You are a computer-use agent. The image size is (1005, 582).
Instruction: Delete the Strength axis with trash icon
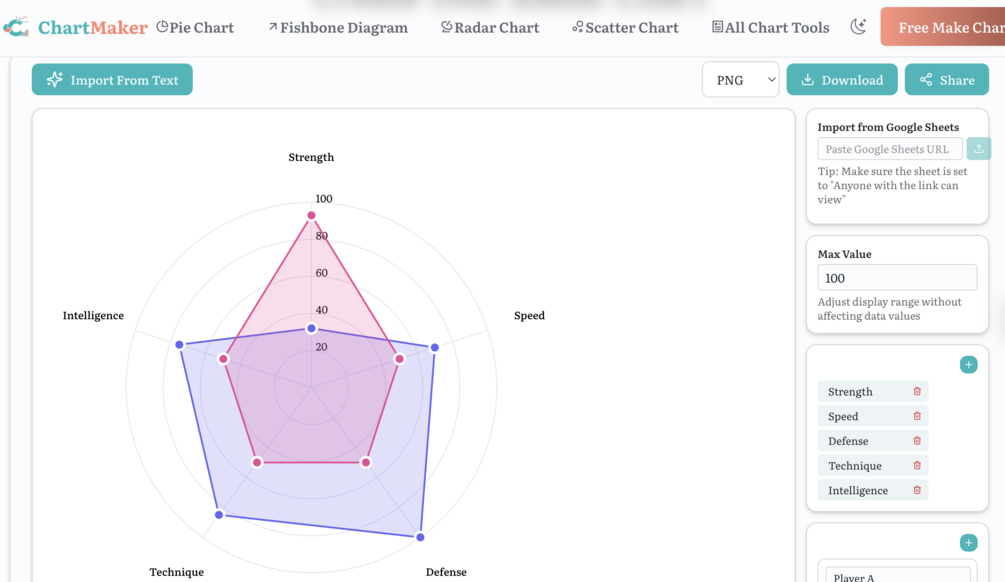click(x=917, y=391)
